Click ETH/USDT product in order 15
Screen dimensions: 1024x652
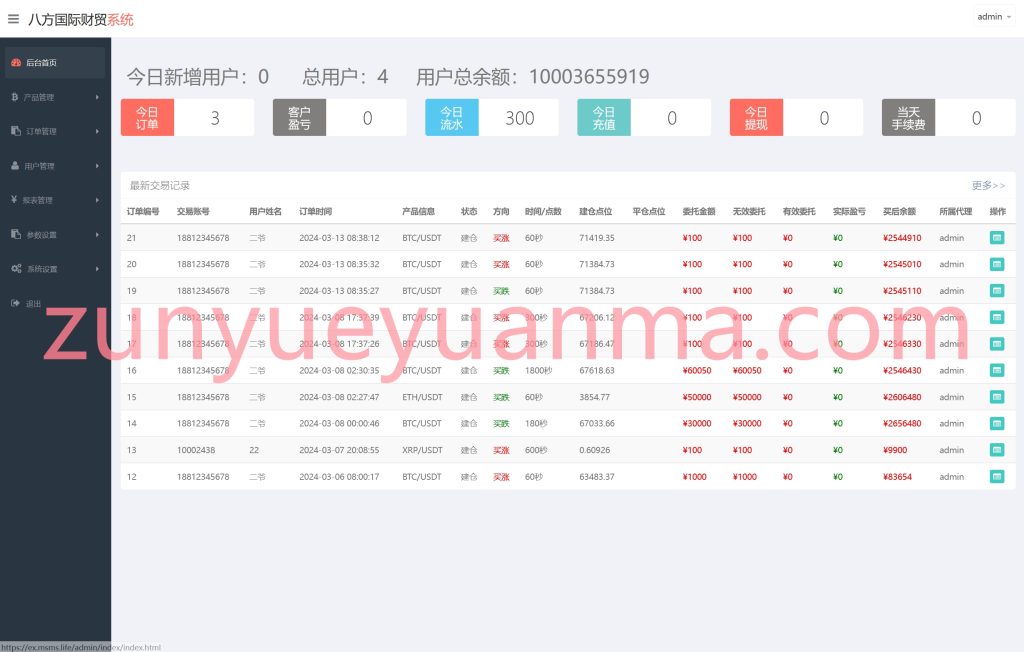coord(423,397)
